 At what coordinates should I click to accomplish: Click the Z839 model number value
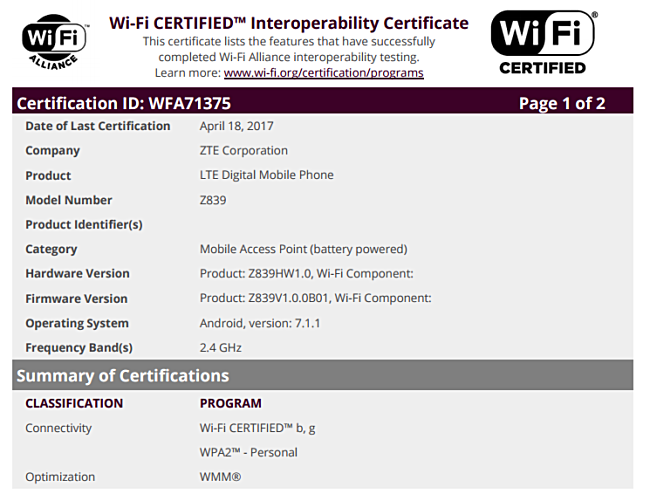tap(212, 200)
